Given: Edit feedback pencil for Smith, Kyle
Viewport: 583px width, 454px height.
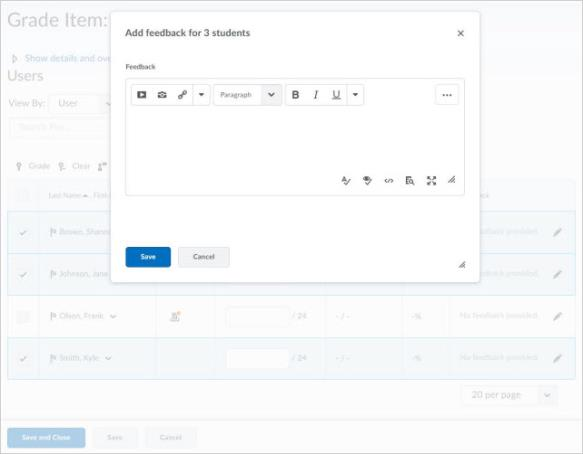Looking at the screenshot, I should click(x=557, y=358).
